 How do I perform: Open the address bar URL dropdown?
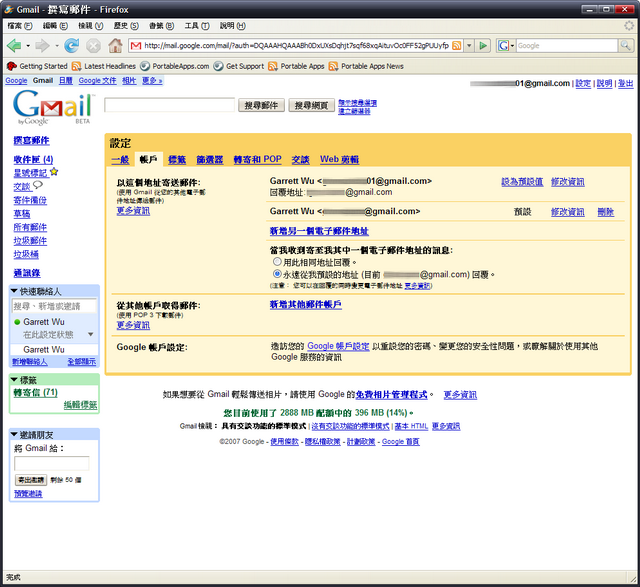tap(469, 45)
